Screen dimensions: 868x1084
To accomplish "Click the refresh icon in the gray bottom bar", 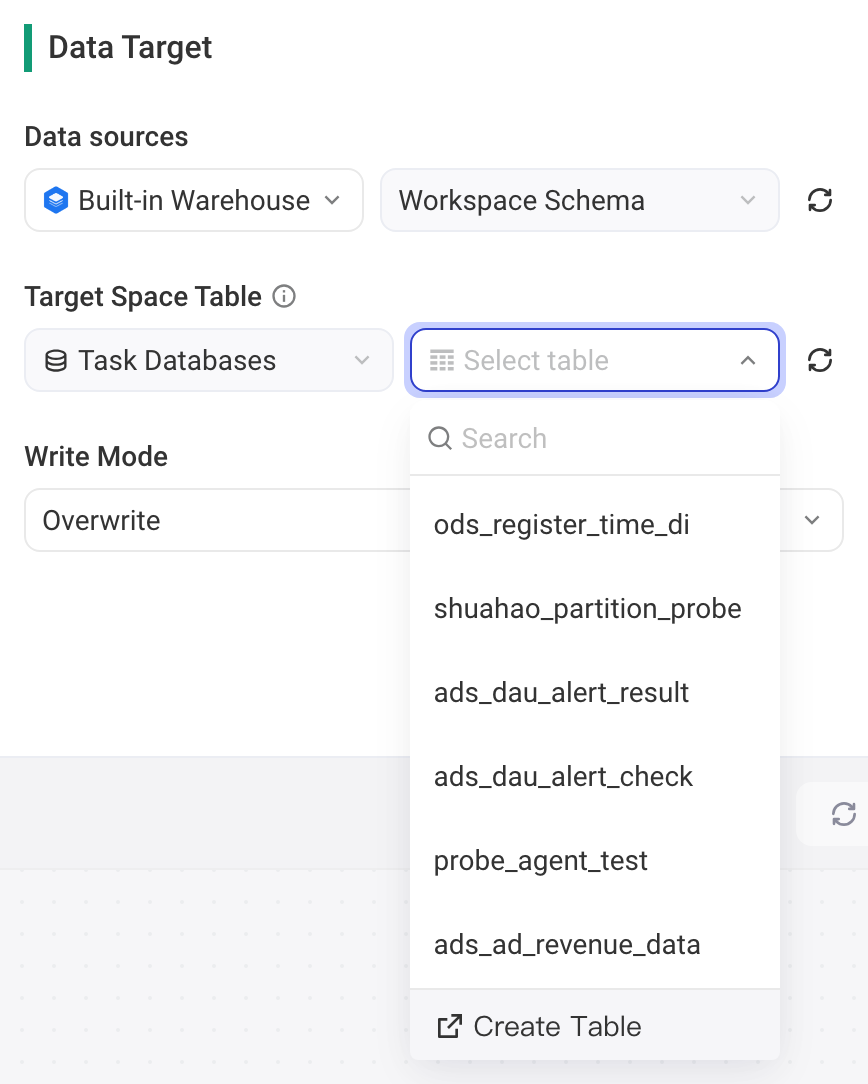I will (x=844, y=814).
